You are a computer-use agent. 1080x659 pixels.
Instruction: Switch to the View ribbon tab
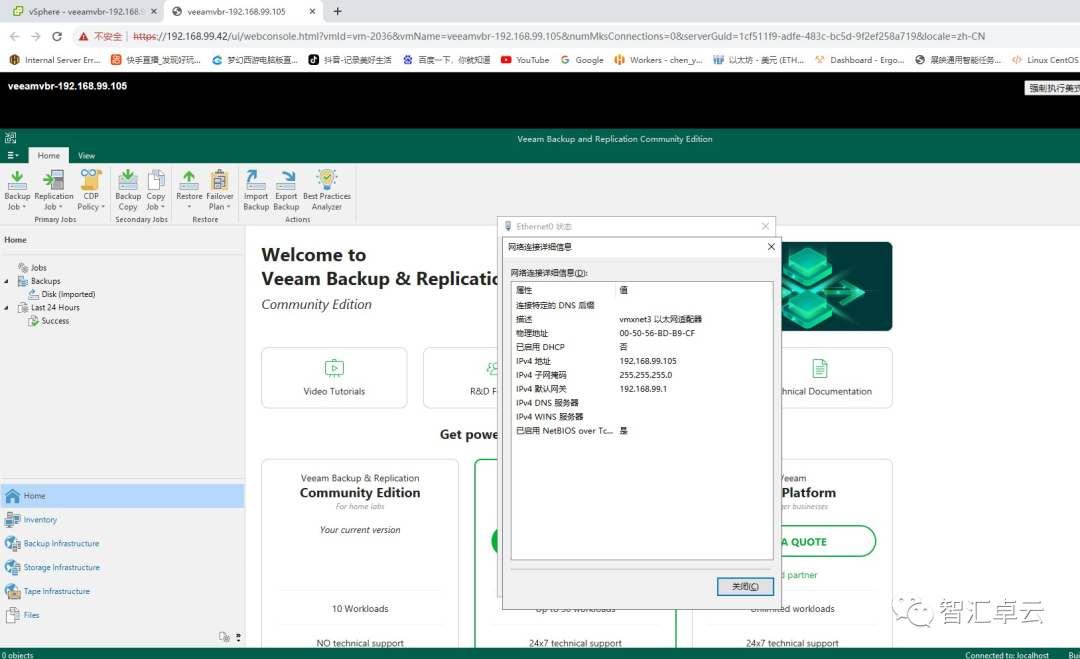tap(86, 156)
